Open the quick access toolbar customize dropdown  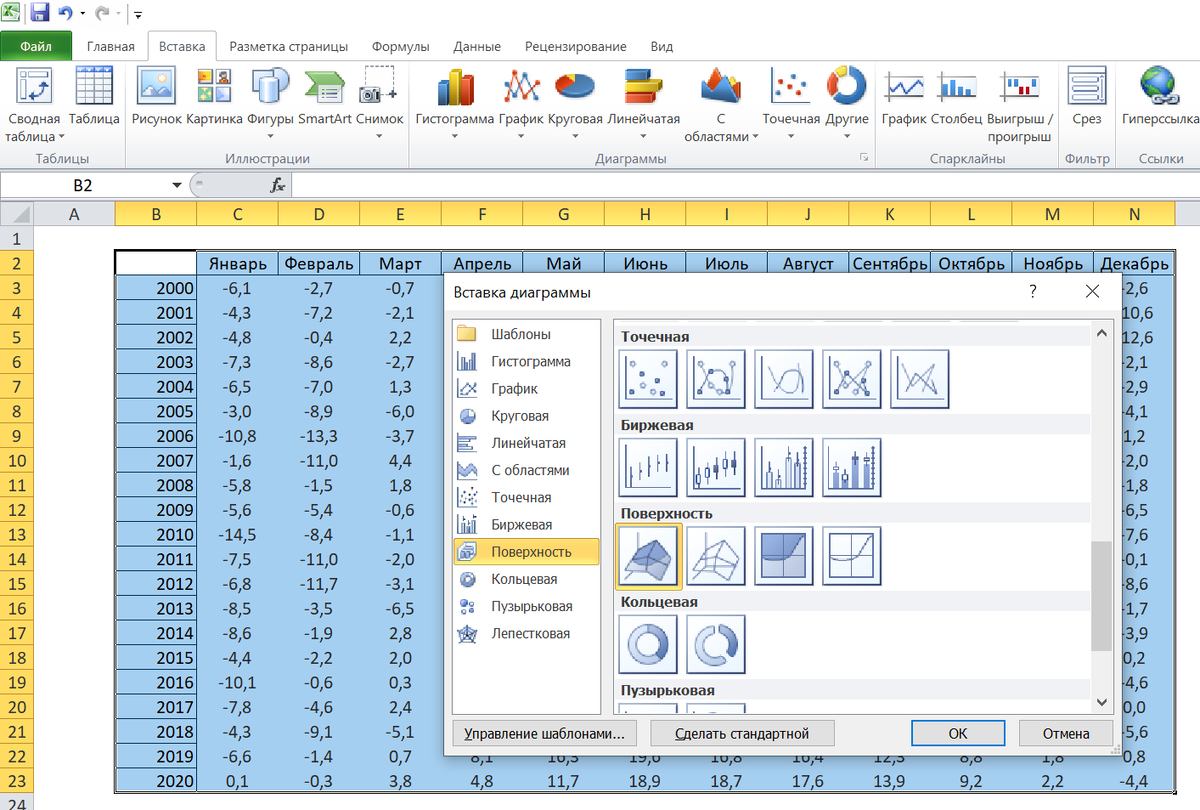pos(138,15)
